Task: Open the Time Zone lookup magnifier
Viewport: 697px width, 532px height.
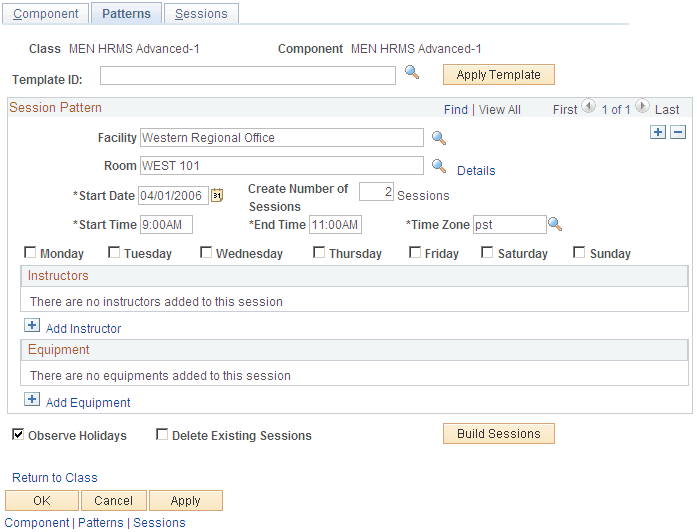Action: [x=555, y=224]
